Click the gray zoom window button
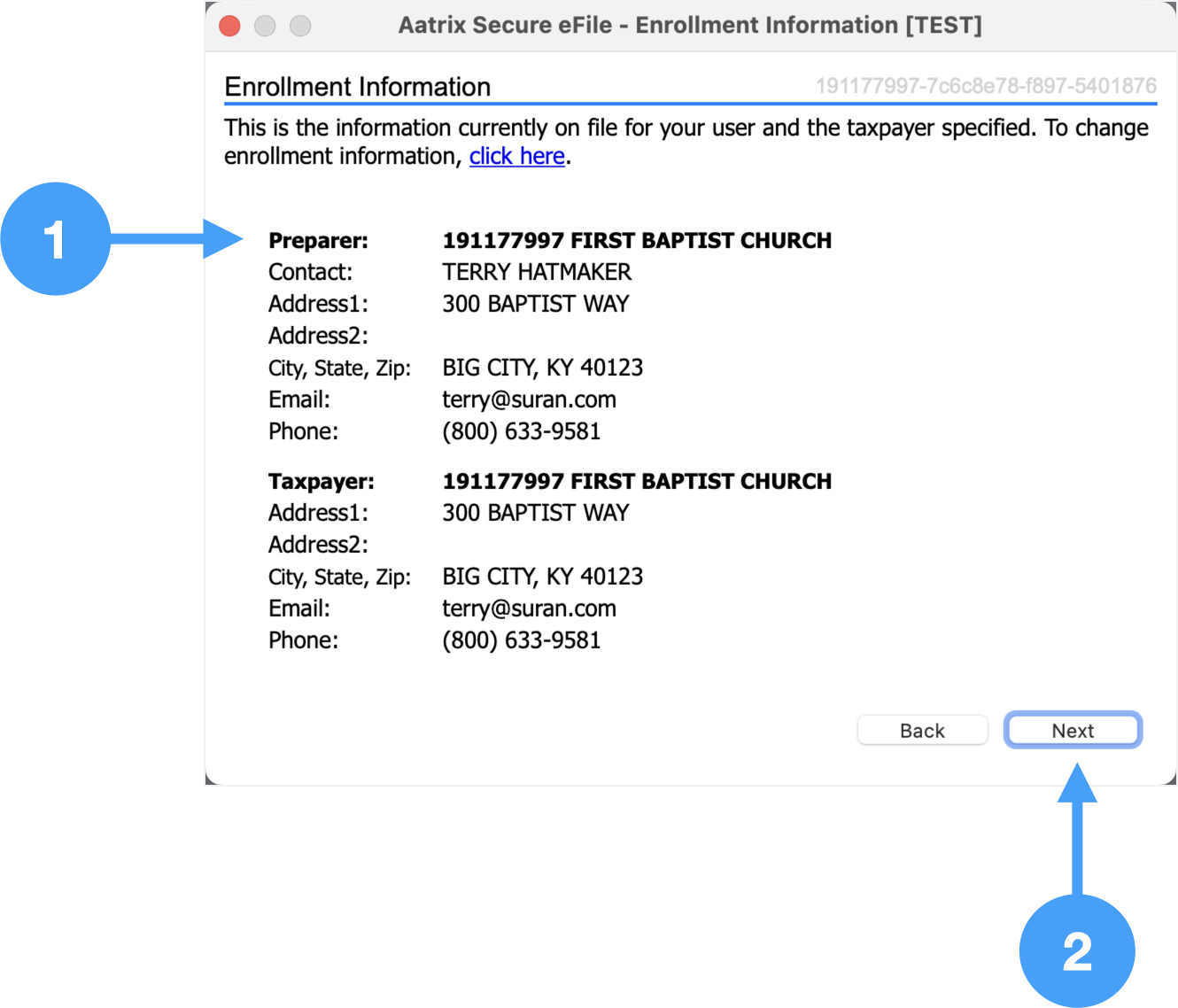 point(300,26)
